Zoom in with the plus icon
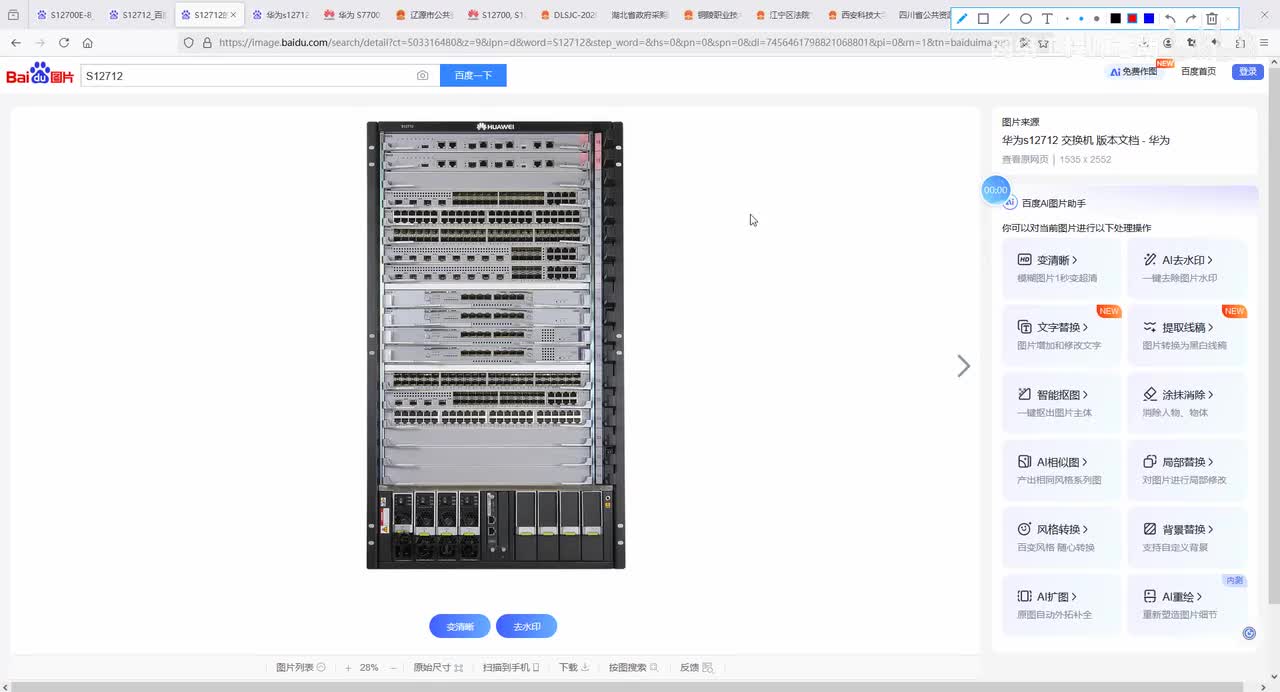 [348, 667]
